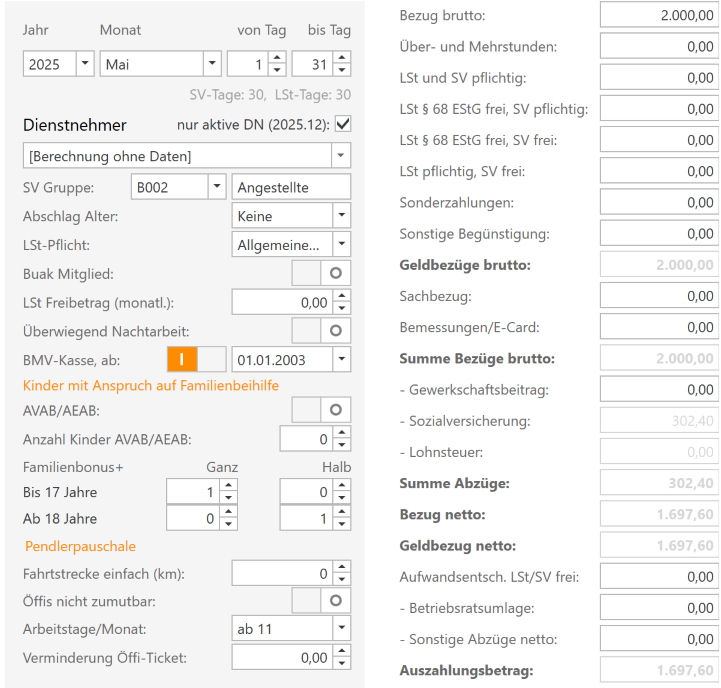Uncheck 'nur aktive DN' checkbox
The image size is (721, 688).
[x=343, y=124]
